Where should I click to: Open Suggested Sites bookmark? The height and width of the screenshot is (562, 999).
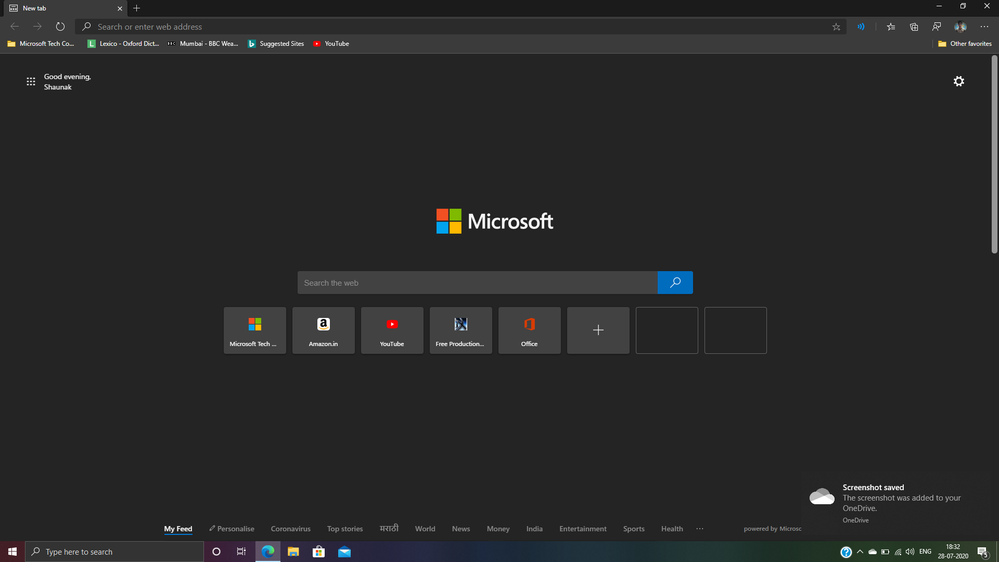276,44
